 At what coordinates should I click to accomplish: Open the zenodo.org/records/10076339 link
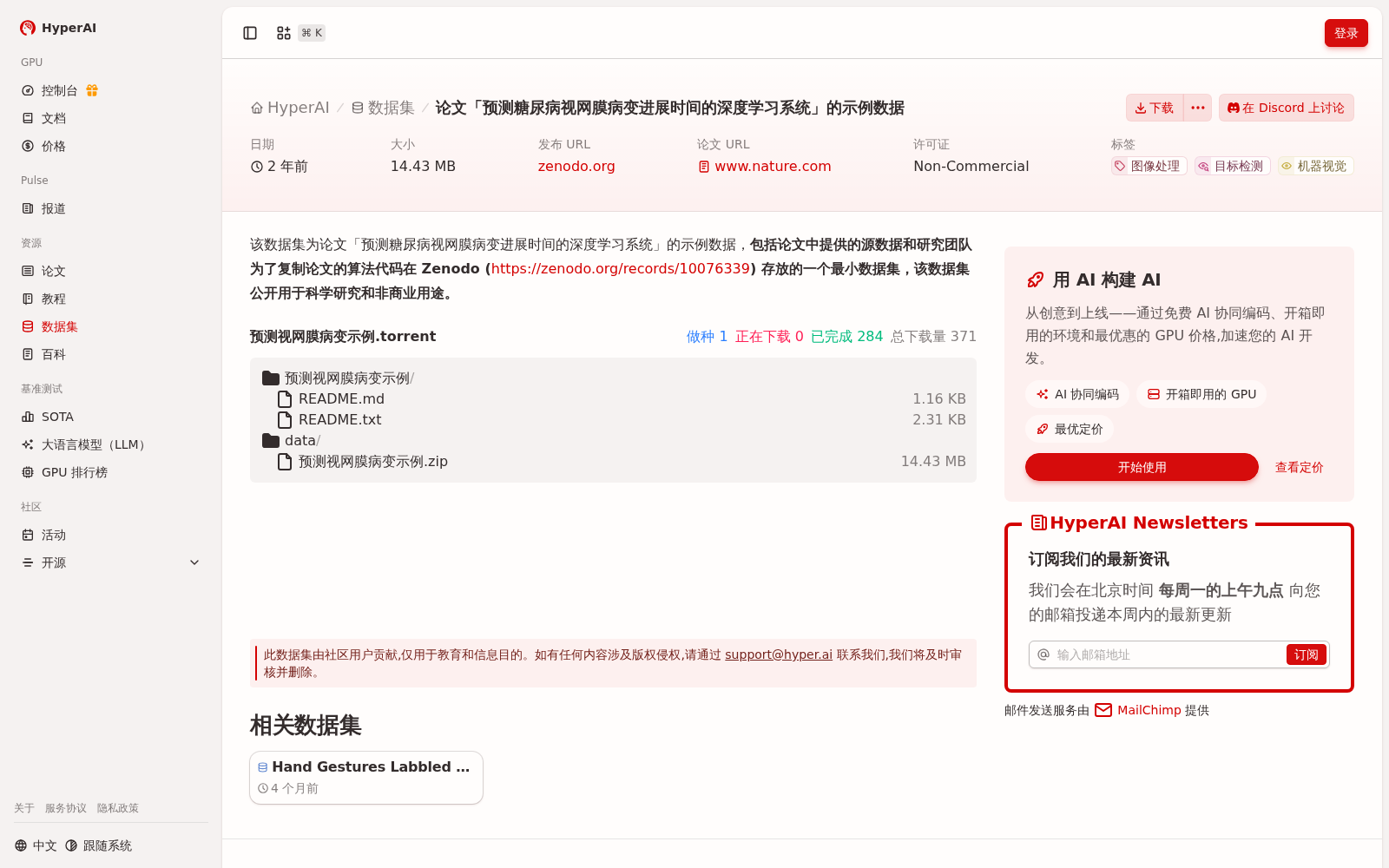click(x=621, y=269)
